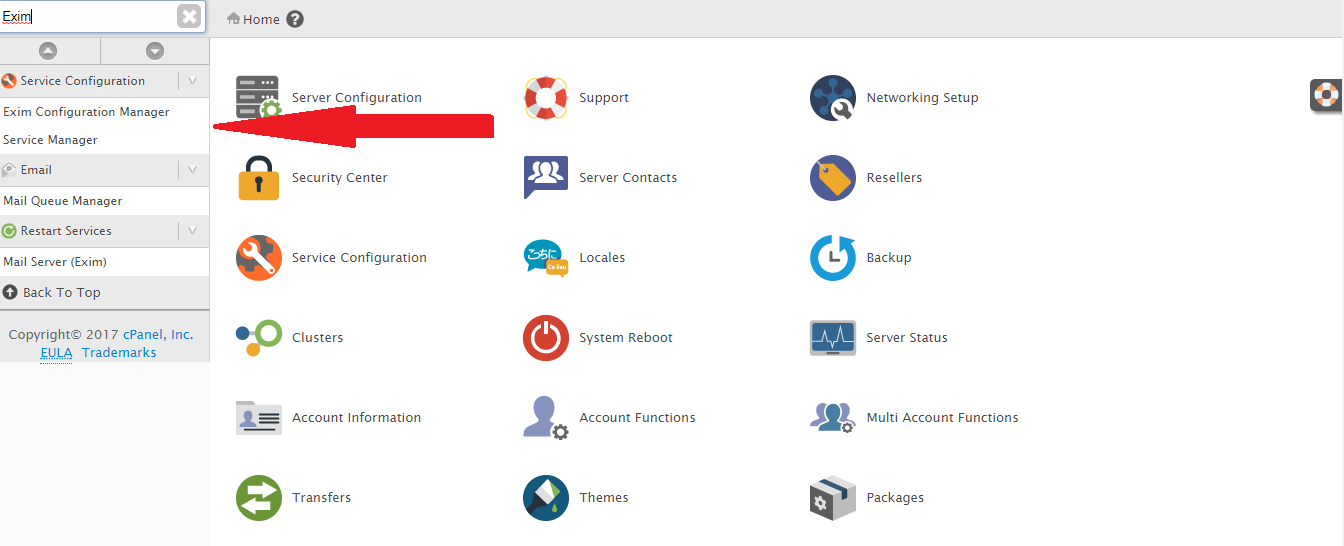The width and height of the screenshot is (1344, 546).
Task: Select Service Configuration header in sidebar
Action: point(82,81)
